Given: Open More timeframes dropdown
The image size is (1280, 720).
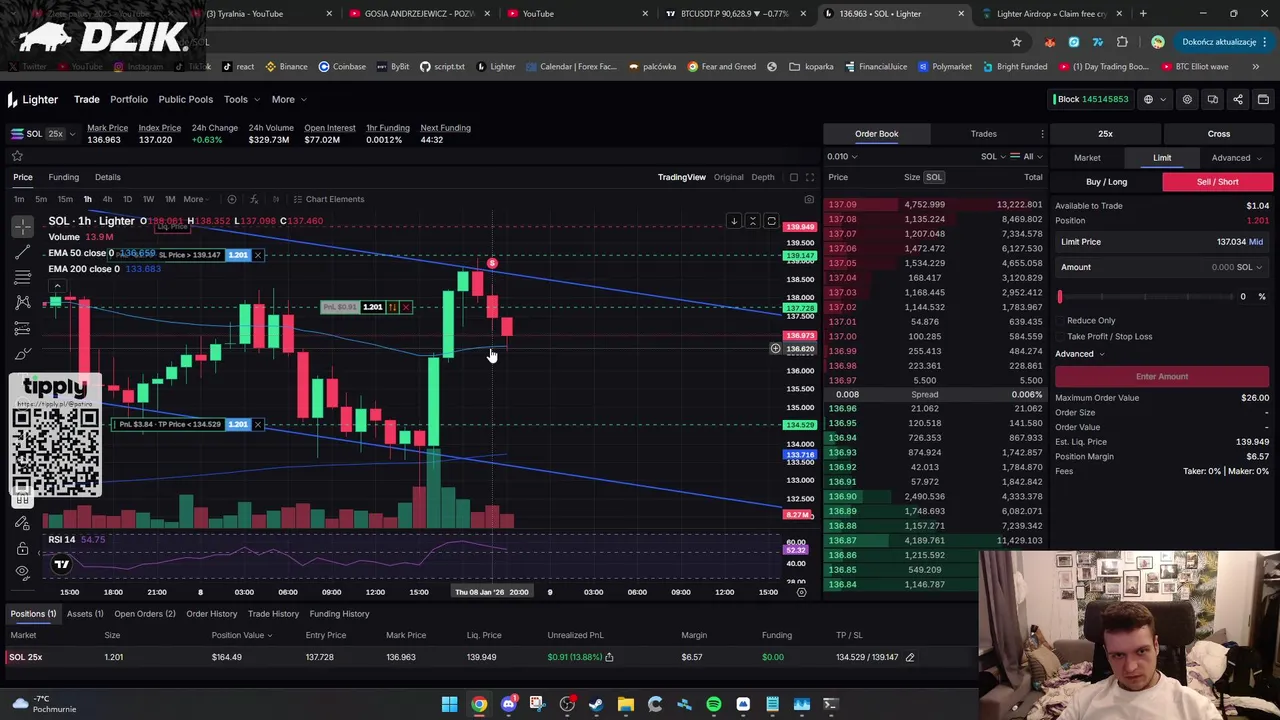Looking at the screenshot, I should click(x=195, y=199).
